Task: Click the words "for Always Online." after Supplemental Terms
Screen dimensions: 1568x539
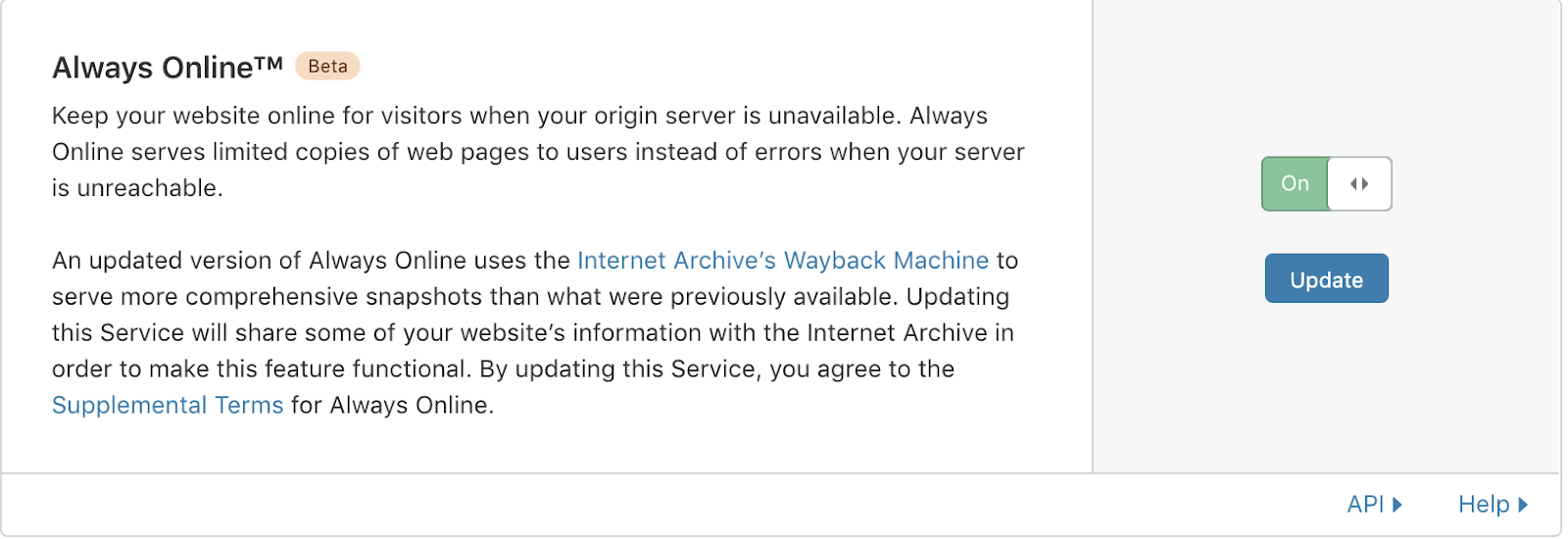Action: point(392,406)
